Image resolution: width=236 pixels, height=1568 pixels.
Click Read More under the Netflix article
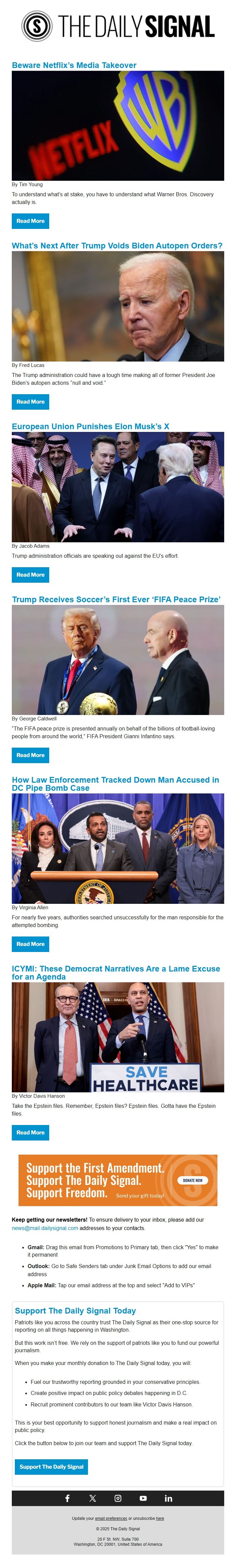pyautogui.click(x=30, y=221)
